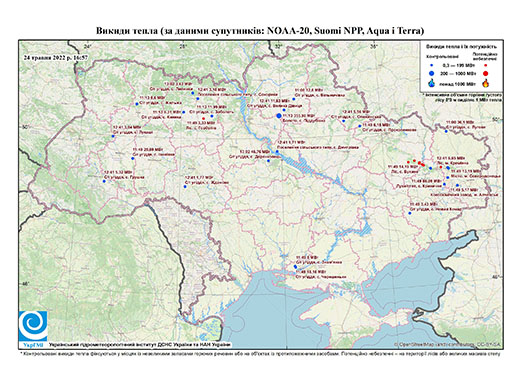
Task: Click the legend text '200 — 1000 МВт'
Action: coord(457,73)
